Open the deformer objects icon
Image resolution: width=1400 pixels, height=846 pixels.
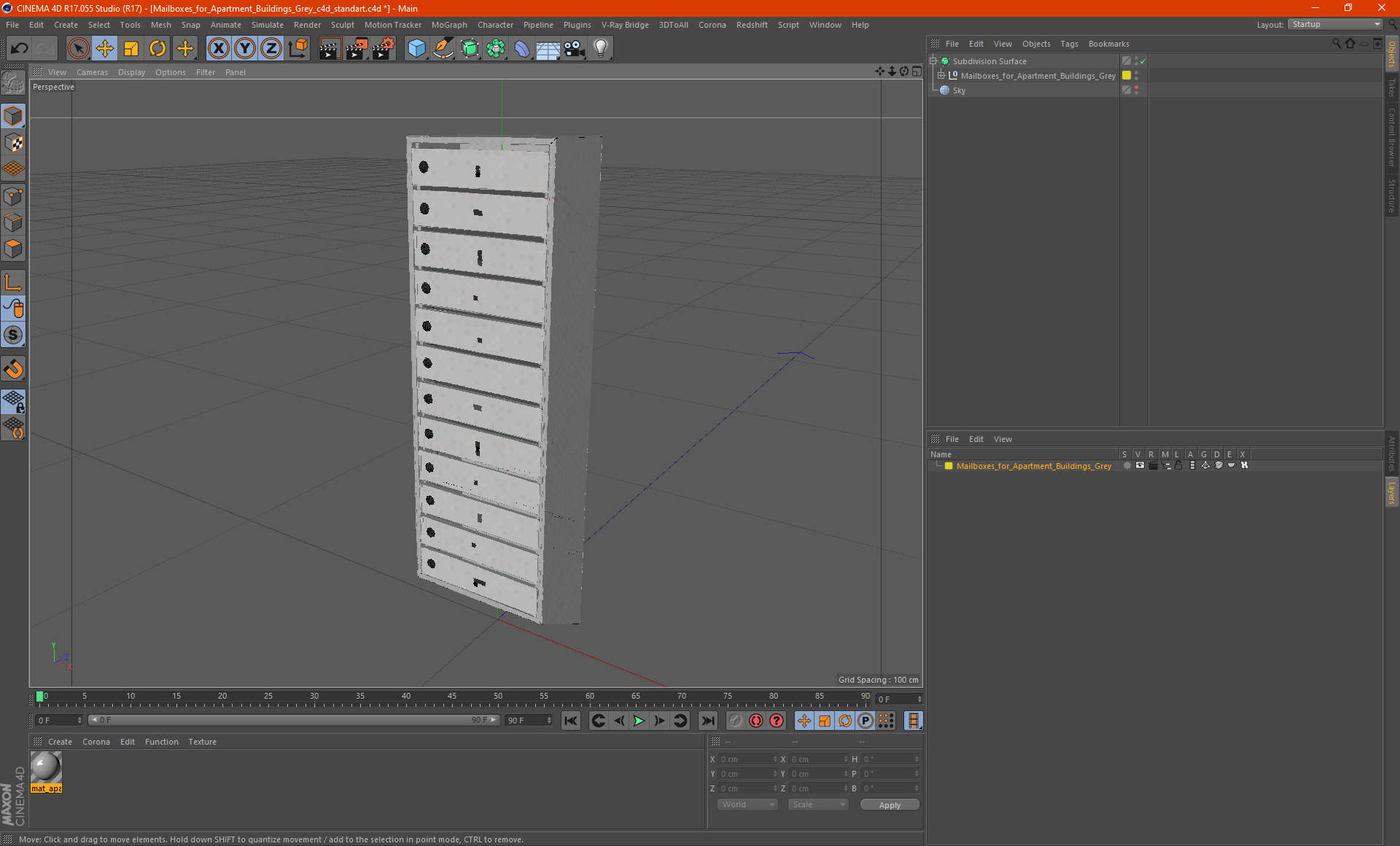(x=522, y=49)
